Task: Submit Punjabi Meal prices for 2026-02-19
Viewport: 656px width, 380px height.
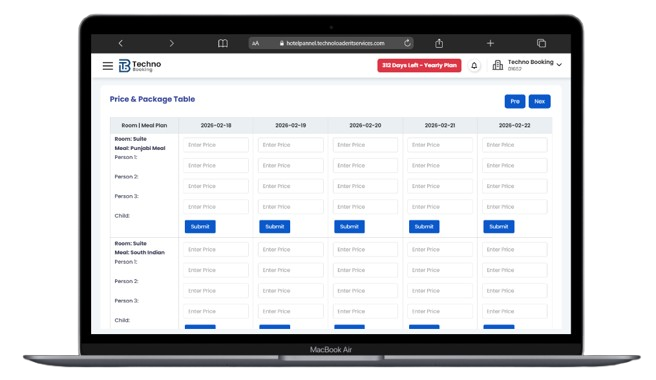Action: (274, 226)
